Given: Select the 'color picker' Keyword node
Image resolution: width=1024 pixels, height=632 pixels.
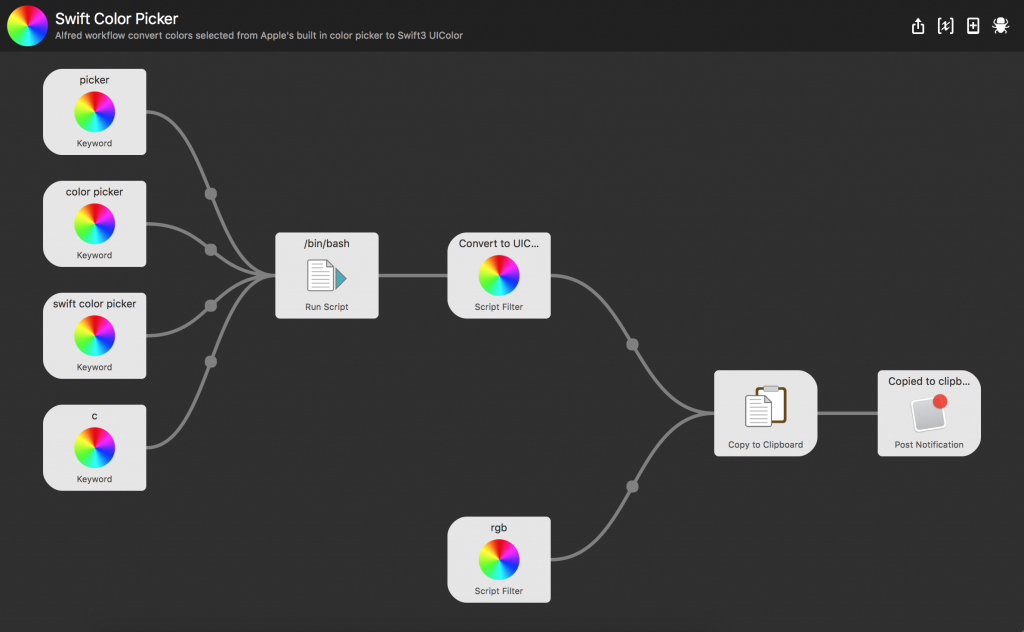Looking at the screenshot, I should [95, 224].
